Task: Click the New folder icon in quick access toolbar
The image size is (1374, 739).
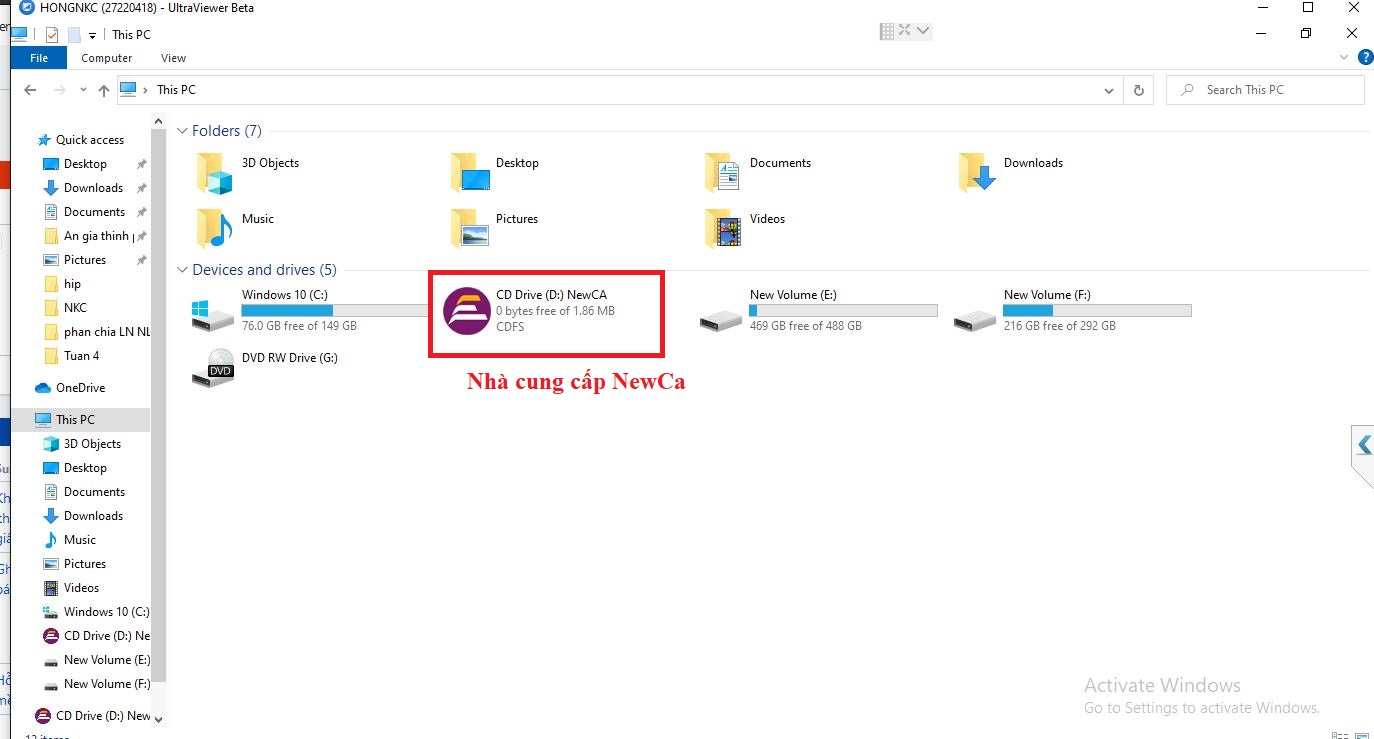Action: pos(73,34)
